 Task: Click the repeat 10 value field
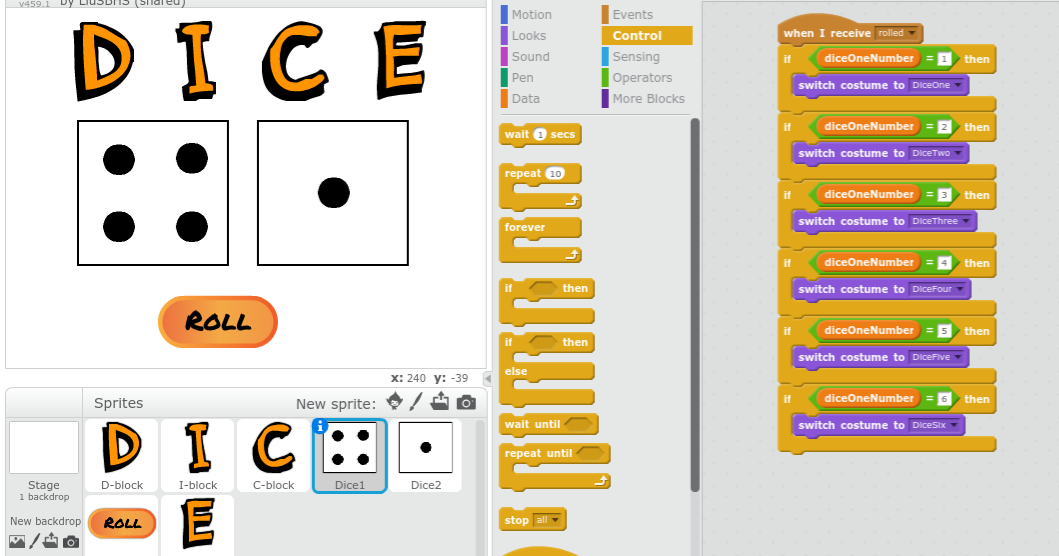(555, 174)
